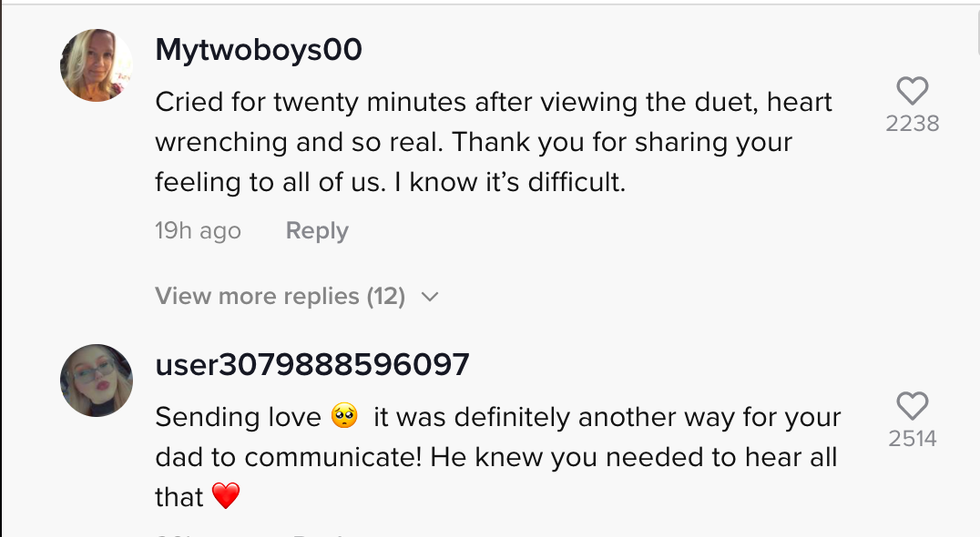Viewport: 980px width, 537px height.
Task: Click the "Sending love" comment text
Action: [238, 417]
